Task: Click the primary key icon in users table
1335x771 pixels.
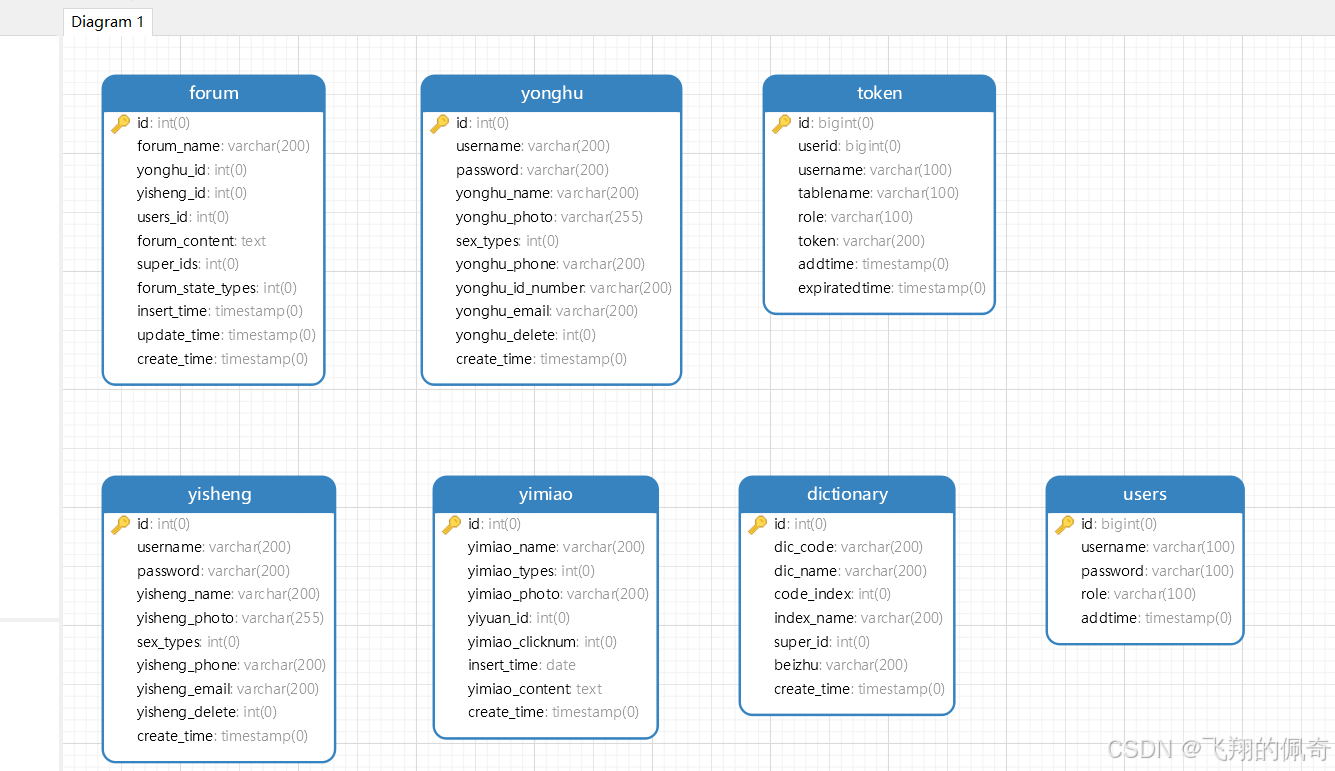Action: click(1065, 524)
